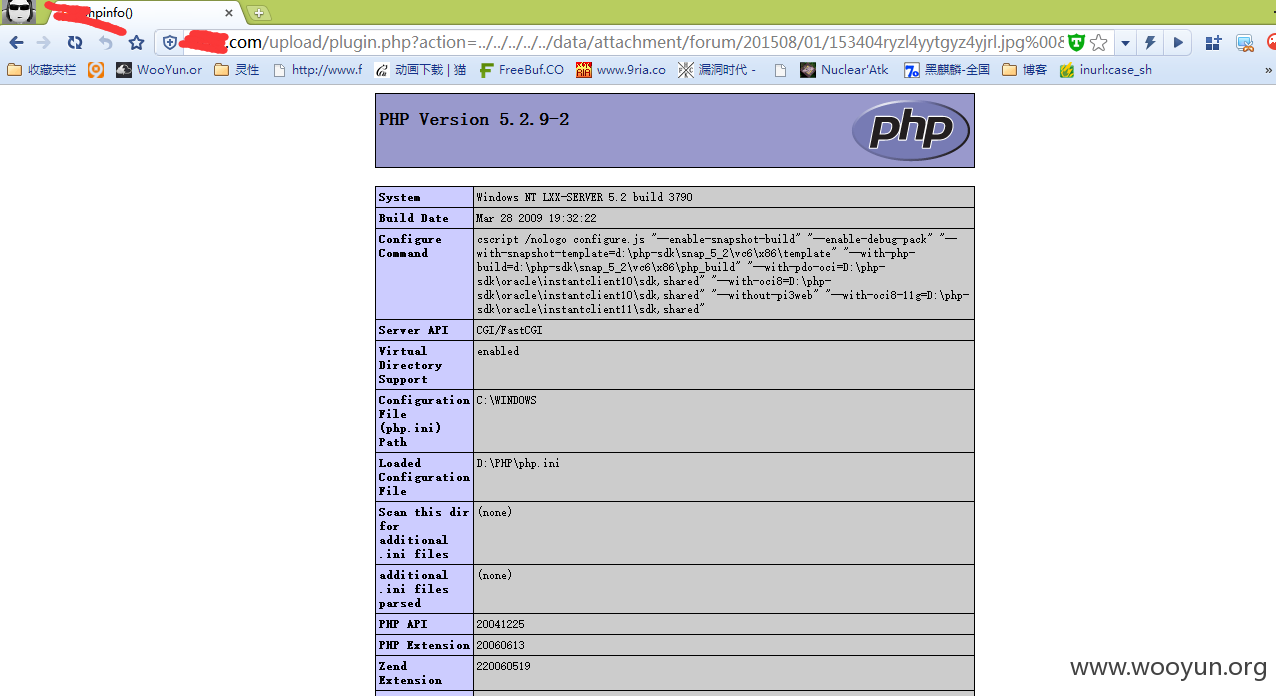
Task: Open the 博客 bookmark folder
Action: (1025, 70)
